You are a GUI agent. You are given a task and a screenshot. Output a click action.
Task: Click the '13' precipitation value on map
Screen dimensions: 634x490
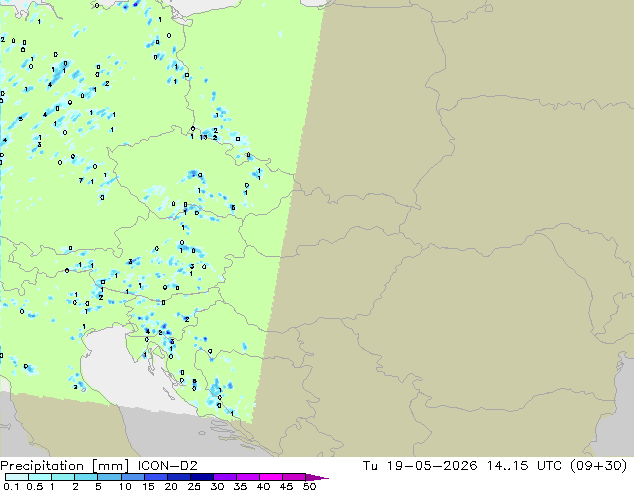[x=203, y=137]
